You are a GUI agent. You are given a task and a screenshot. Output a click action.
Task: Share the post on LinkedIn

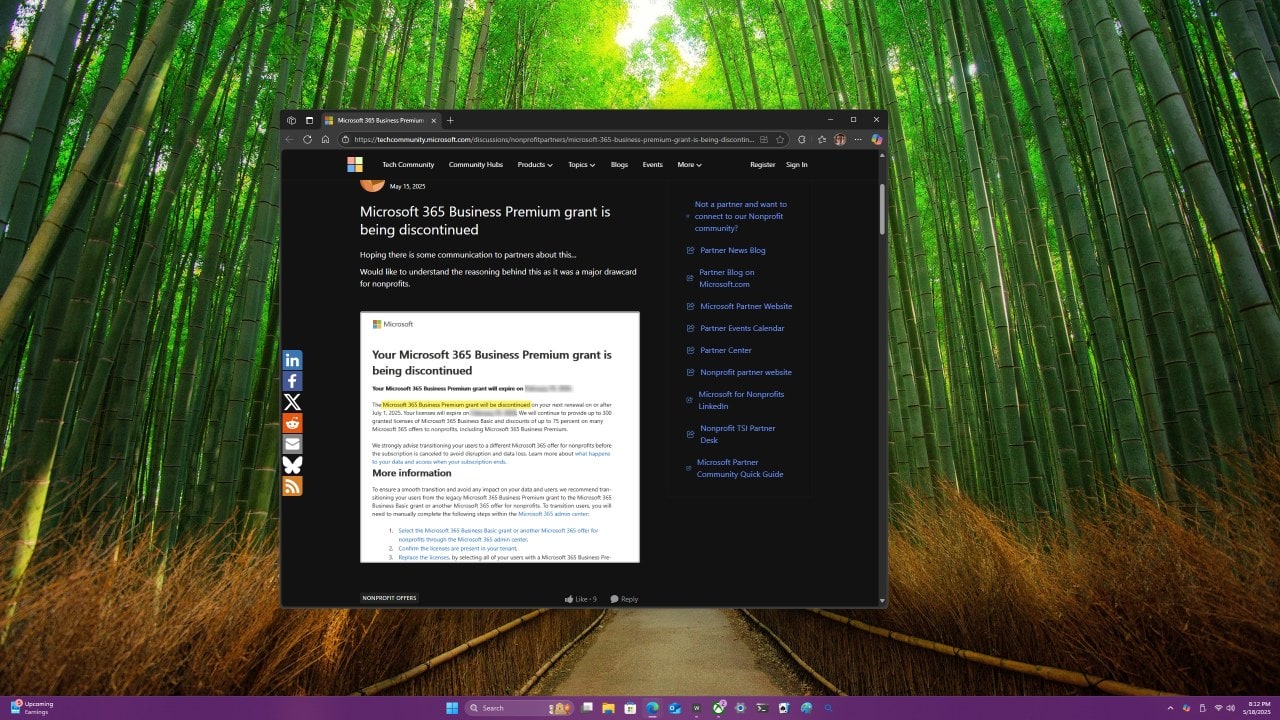pyautogui.click(x=292, y=359)
